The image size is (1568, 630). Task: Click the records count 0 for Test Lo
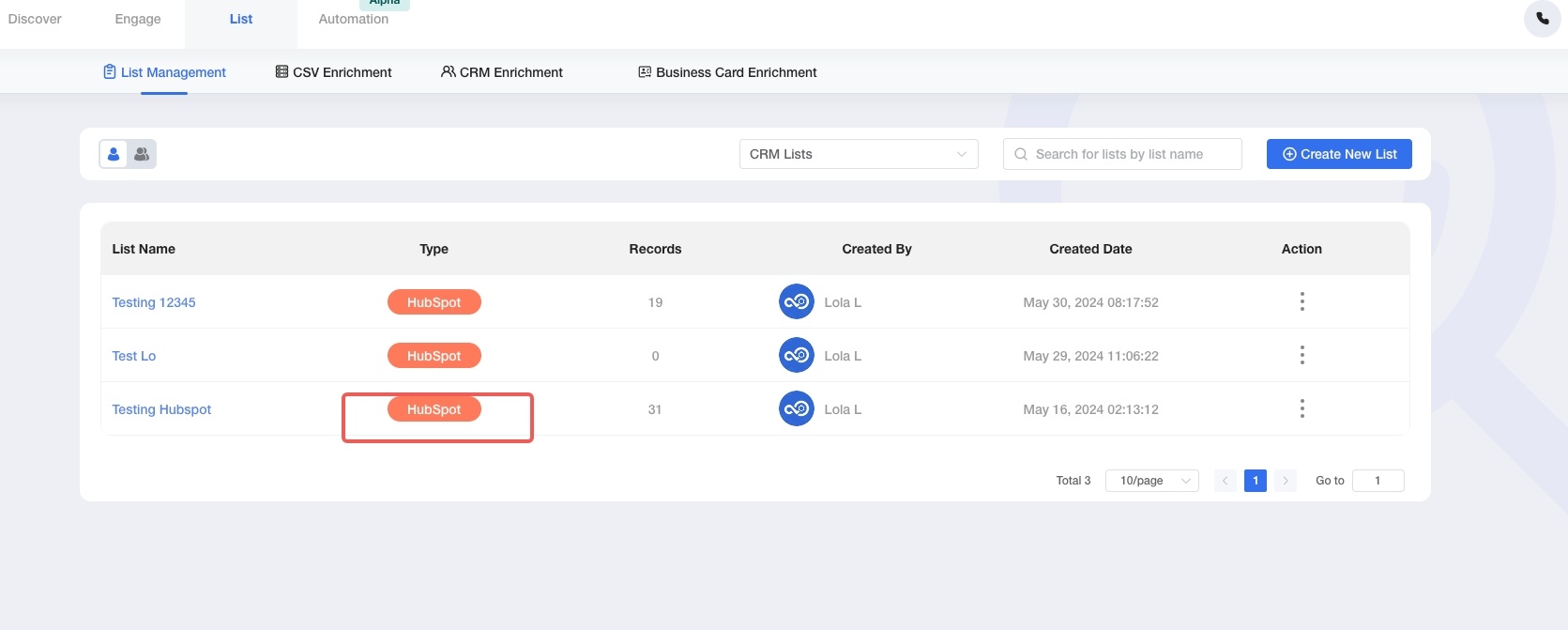(655, 356)
